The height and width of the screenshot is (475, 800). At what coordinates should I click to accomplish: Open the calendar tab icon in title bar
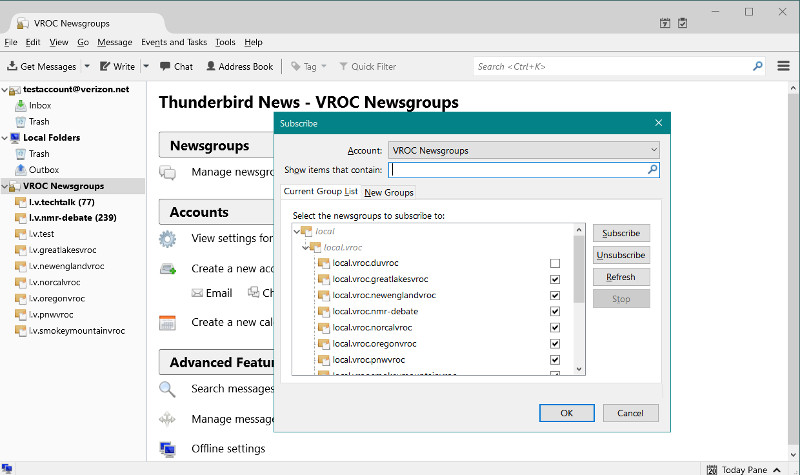click(665, 23)
